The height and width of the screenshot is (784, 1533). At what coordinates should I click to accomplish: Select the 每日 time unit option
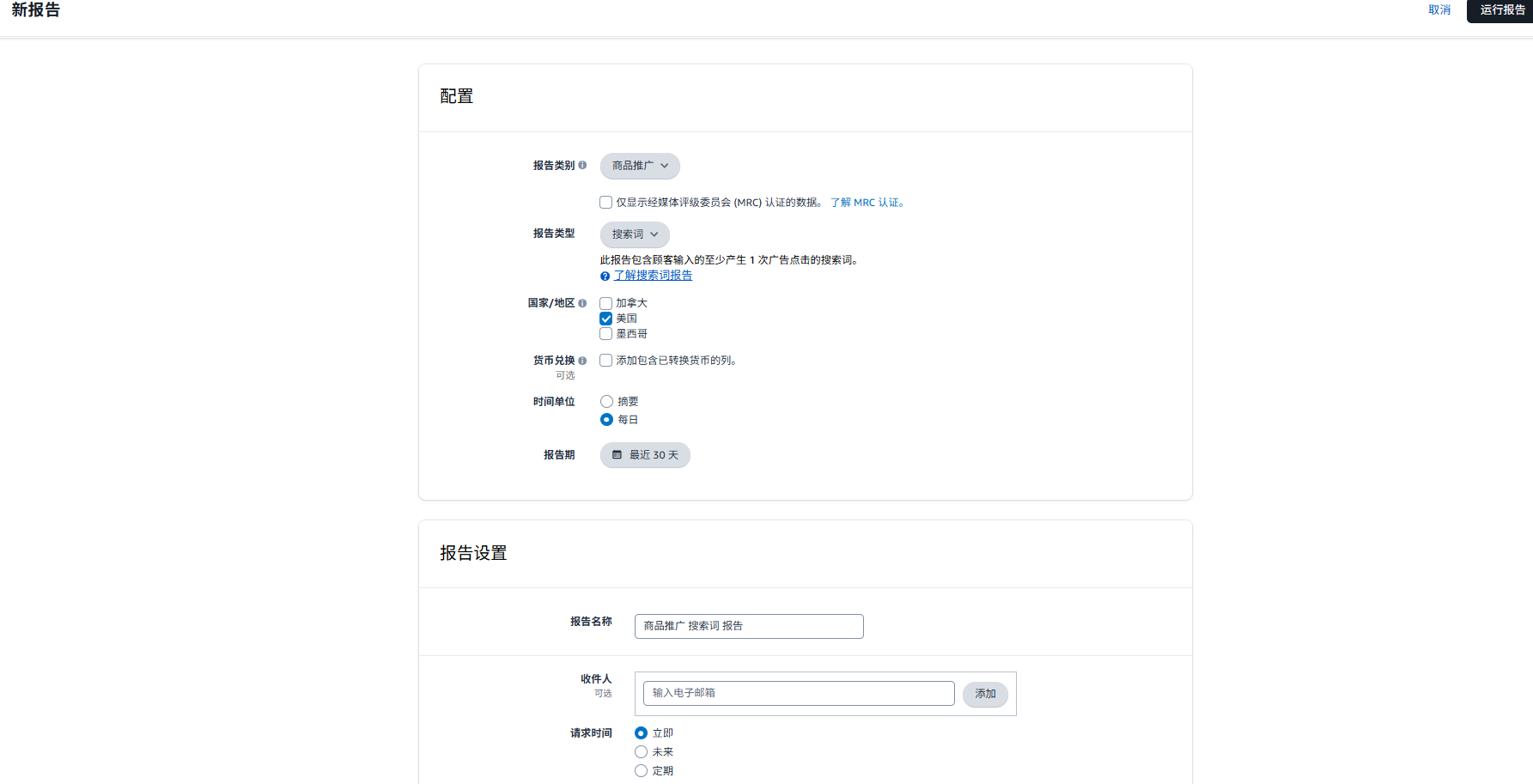(x=606, y=420)
